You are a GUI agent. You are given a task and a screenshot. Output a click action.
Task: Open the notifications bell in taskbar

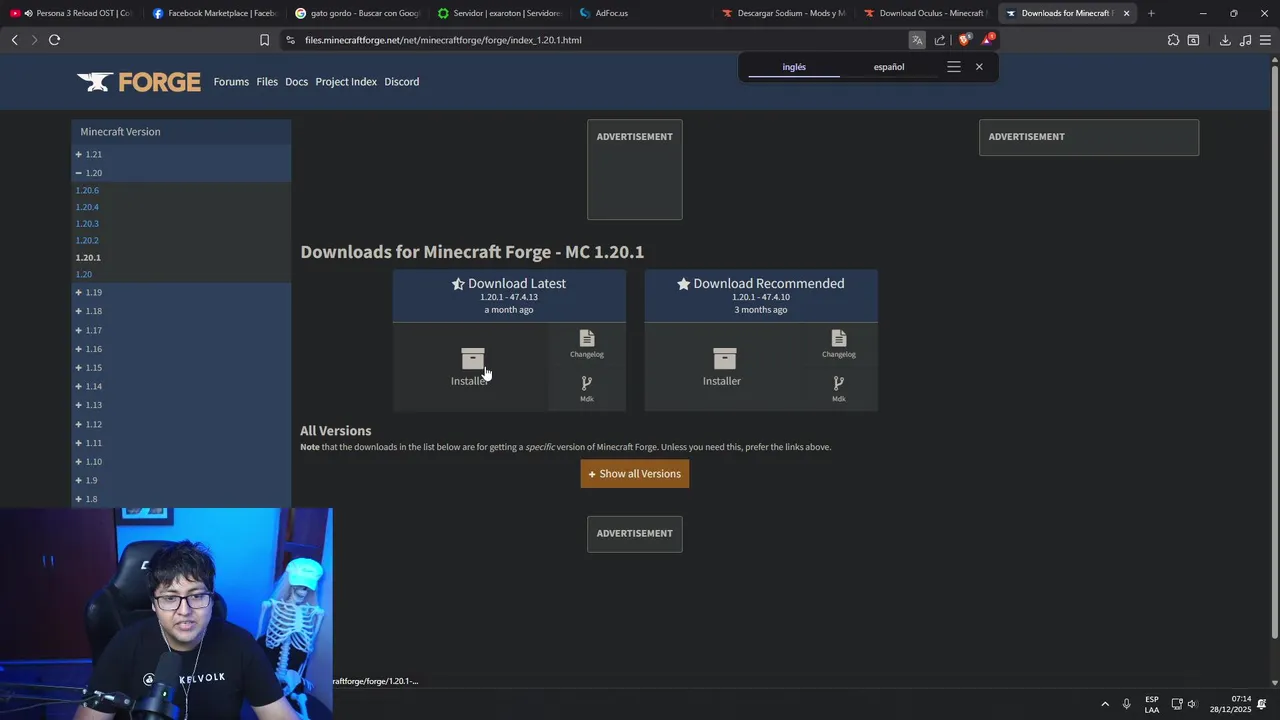tap(1261, 704)
